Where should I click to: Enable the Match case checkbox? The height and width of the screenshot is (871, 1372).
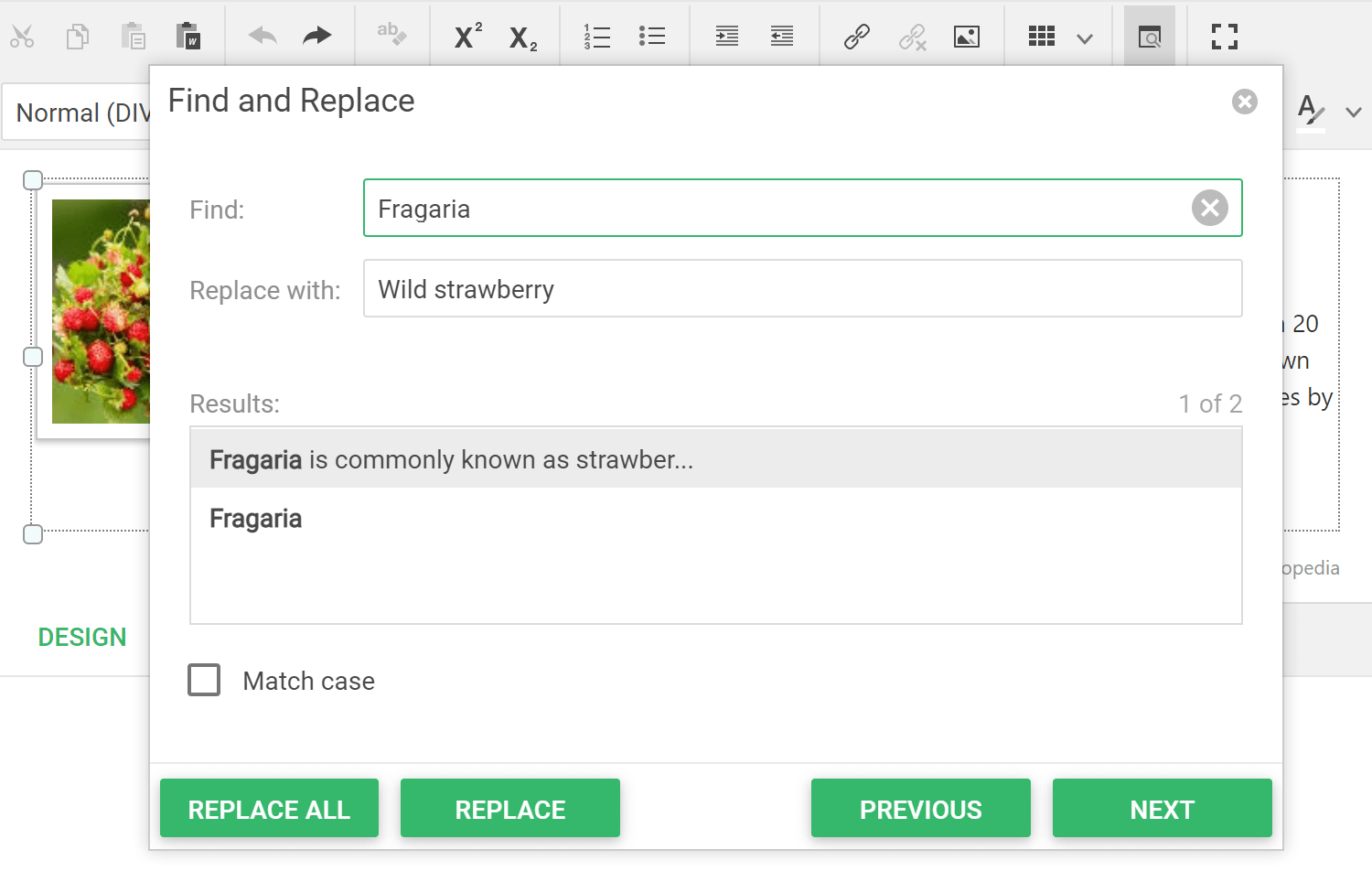tap(204, 681)
